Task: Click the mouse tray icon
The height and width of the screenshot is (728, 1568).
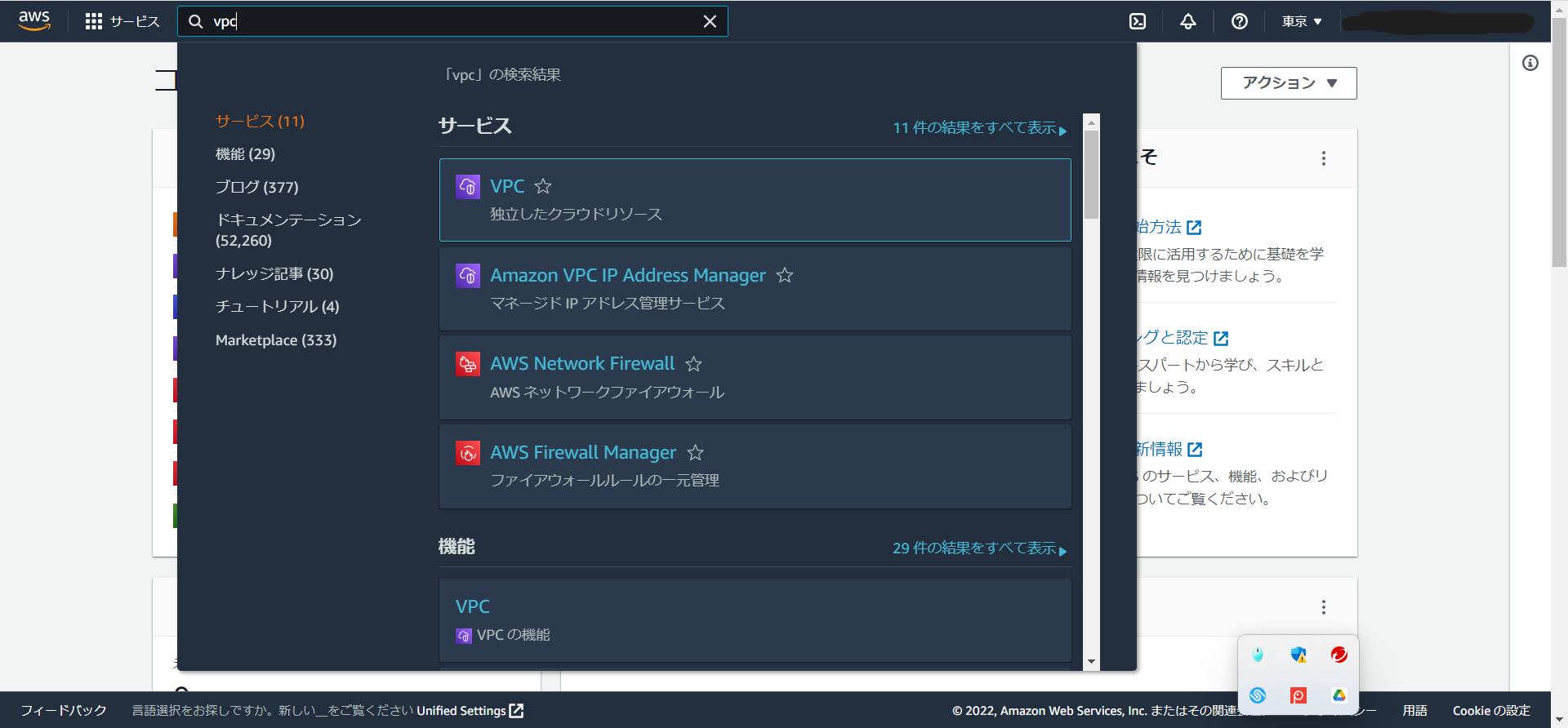Action: [1258, 655]
